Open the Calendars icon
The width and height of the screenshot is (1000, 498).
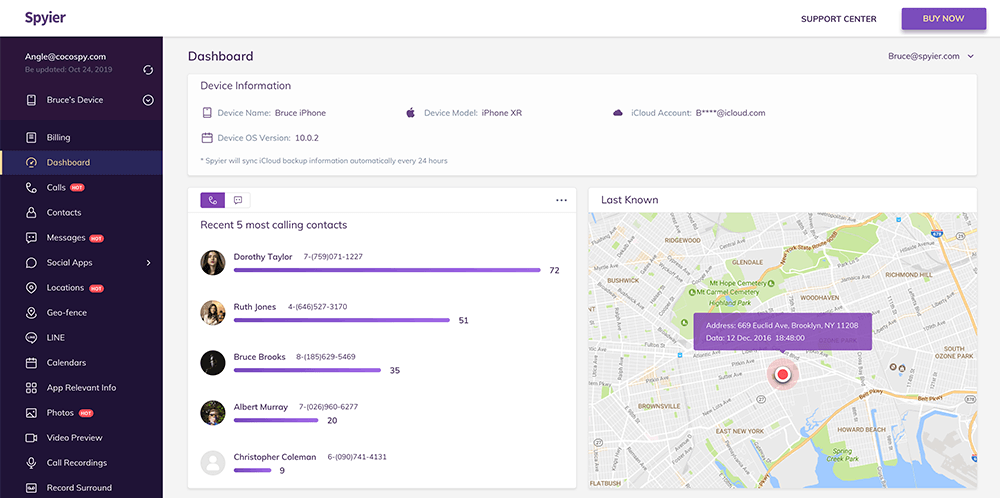click(x=31, y=363)
